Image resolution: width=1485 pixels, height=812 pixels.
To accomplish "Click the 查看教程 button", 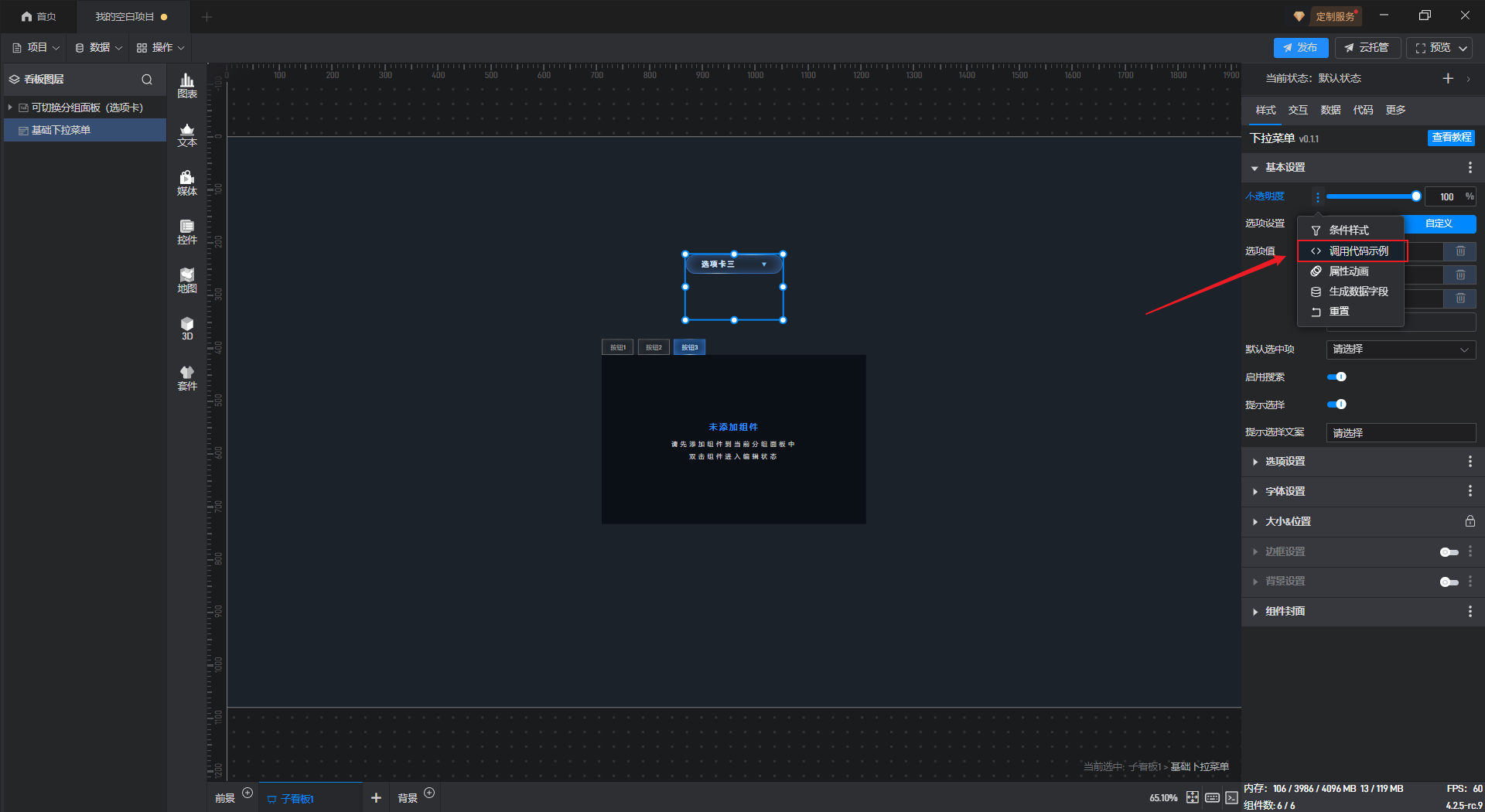I will point(1451,138).
